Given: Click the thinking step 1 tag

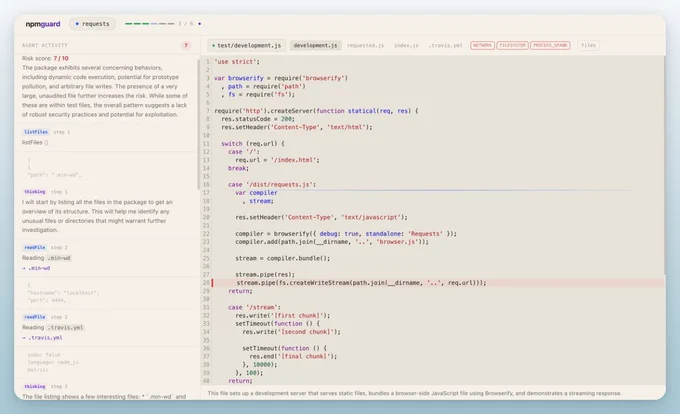Looking at the screenshot, I should (35, 192).
